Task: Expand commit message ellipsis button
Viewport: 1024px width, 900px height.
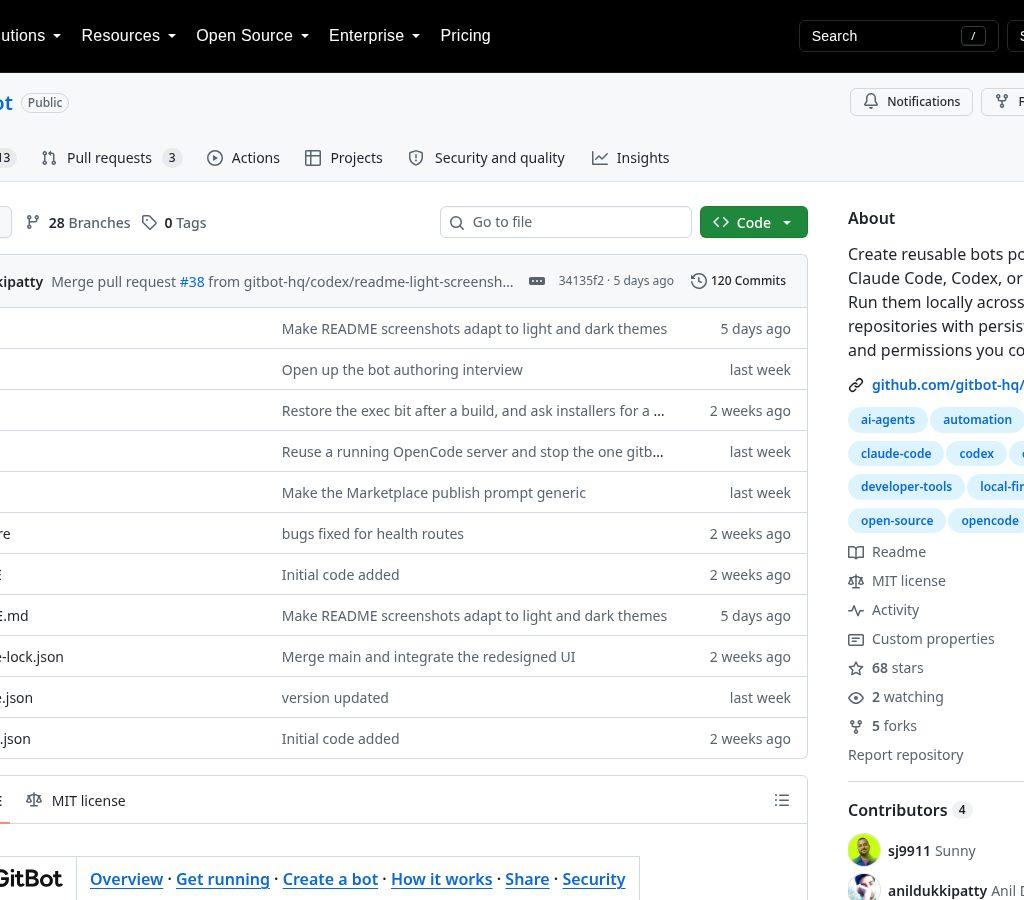Action: [537, 281]
